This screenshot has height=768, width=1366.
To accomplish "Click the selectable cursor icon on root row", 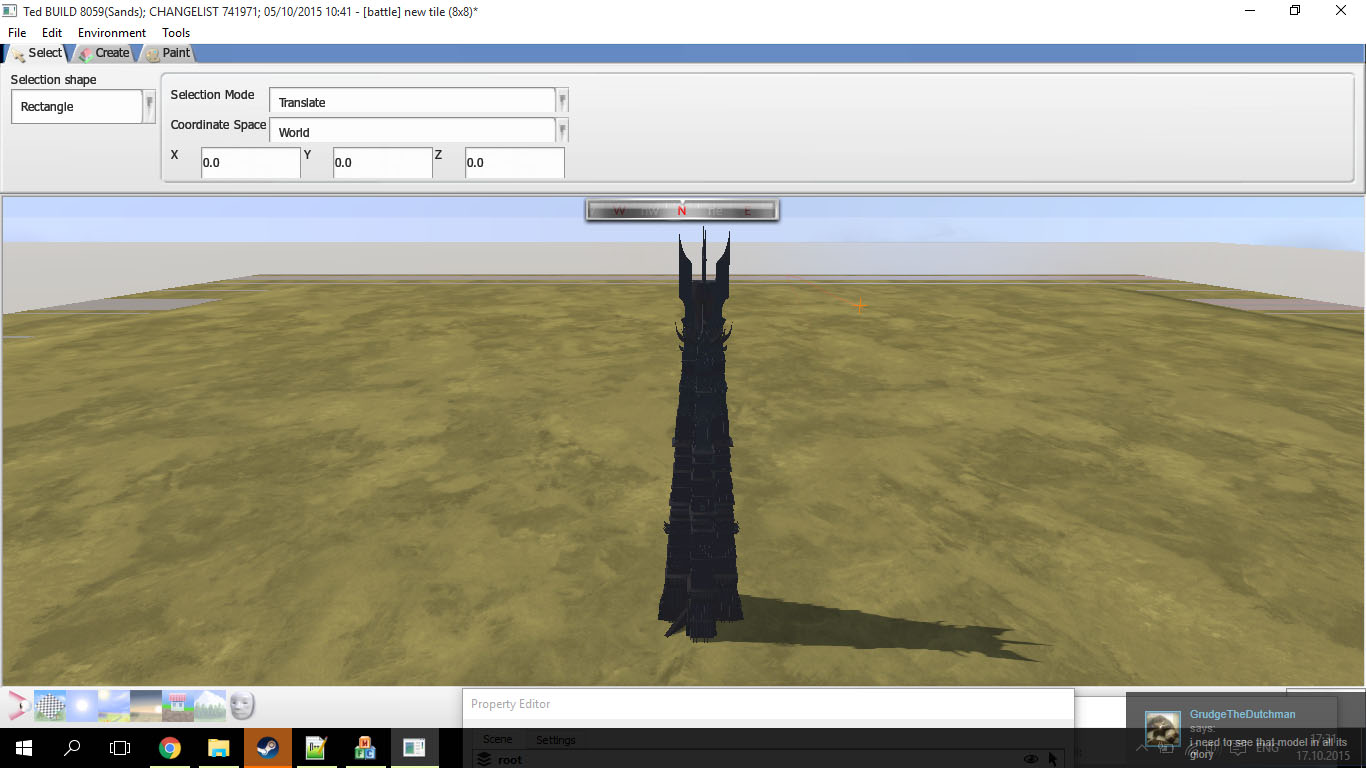I will 1052,760.
